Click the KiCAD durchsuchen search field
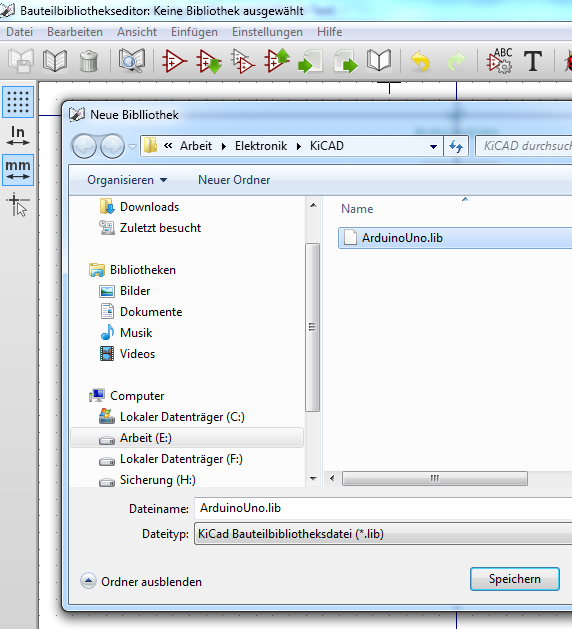The height and width of the screenshot is (629, 572). tap(523, 146)
